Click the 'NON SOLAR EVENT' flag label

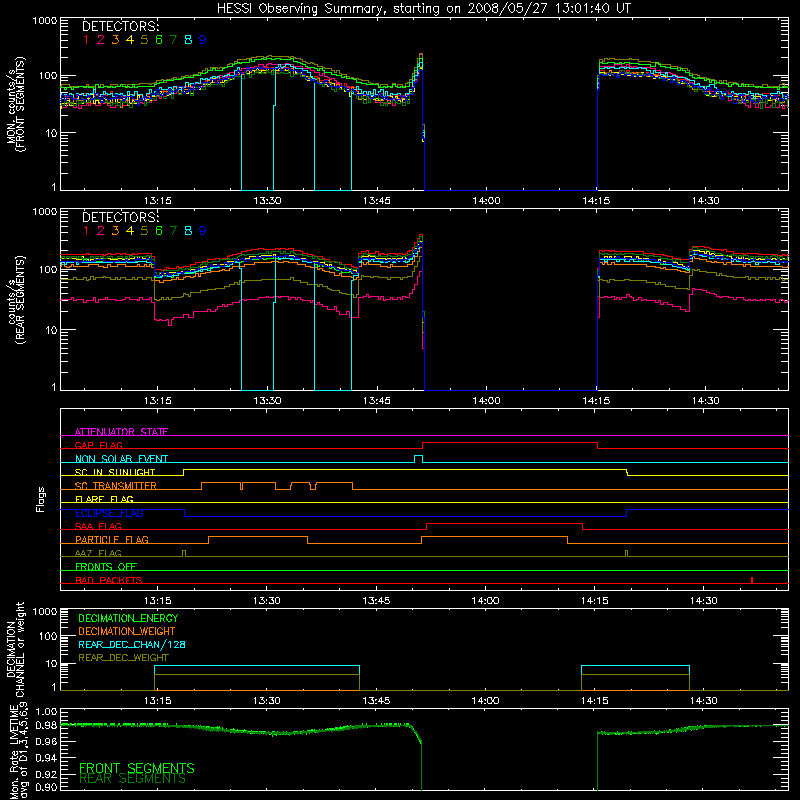(121, 459)
